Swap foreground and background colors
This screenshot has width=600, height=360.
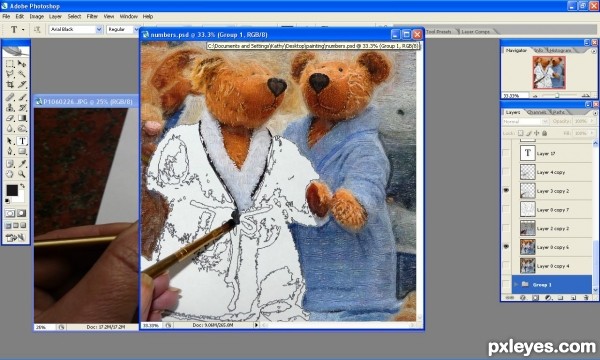click(23, 186)
